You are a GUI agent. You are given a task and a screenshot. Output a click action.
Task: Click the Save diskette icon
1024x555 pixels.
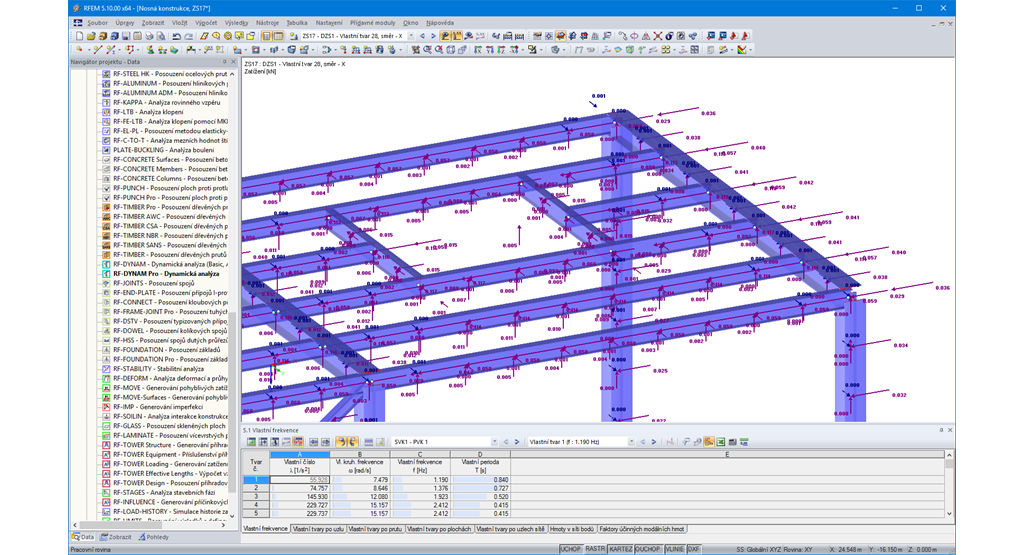(126, 36)
